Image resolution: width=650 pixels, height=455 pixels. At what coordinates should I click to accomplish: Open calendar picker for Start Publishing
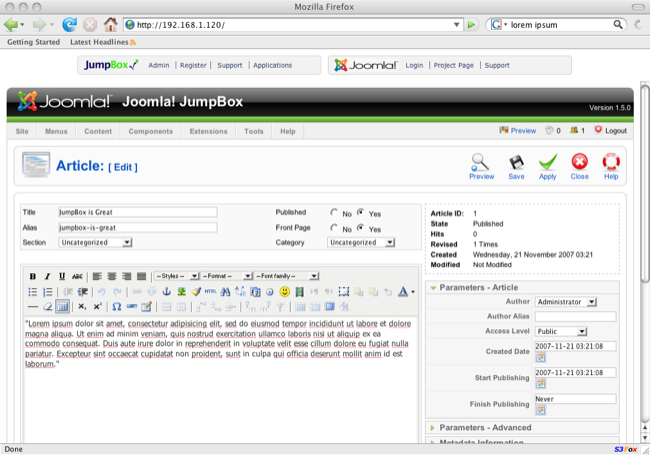540,384
